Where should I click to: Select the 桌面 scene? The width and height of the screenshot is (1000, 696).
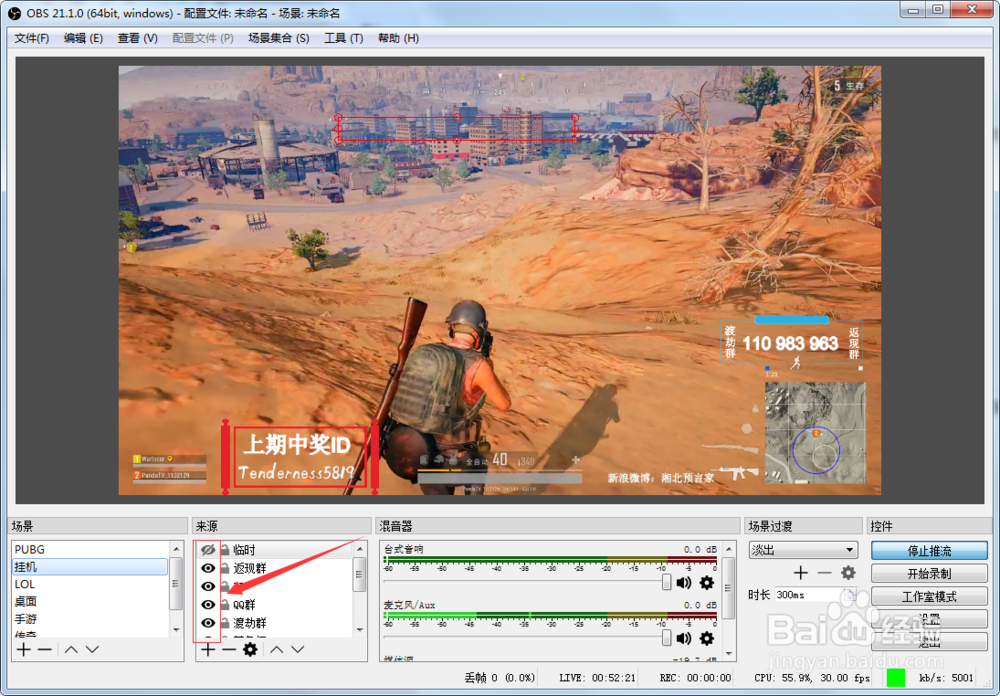[x=90, y=601]
